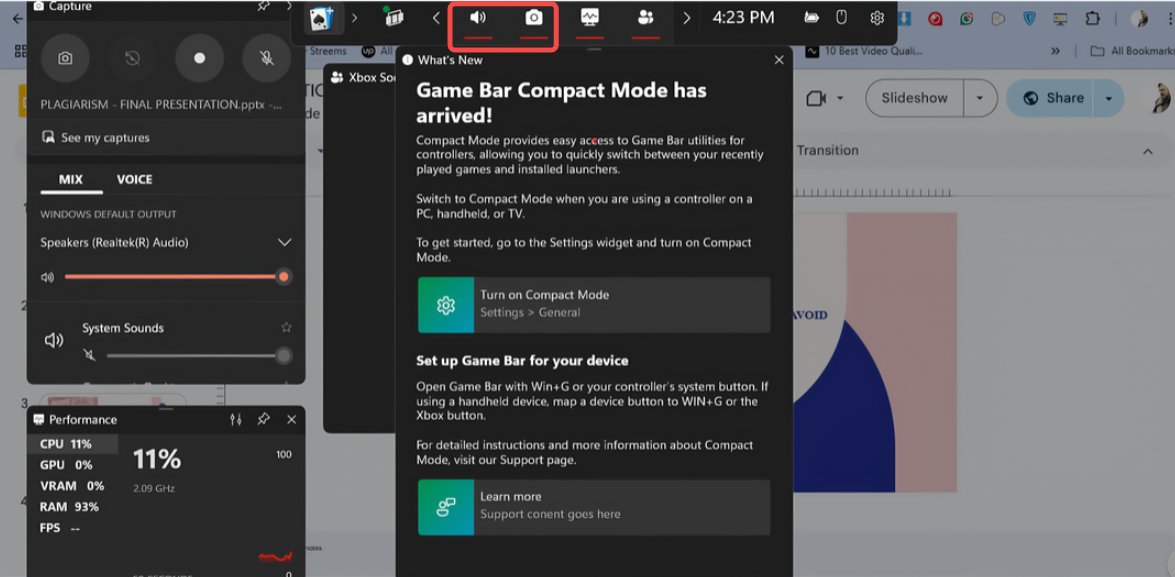The image size is (1175, 577).
Task: Toggle the Xbox Social people icon
Action: [x=645, y=18]
